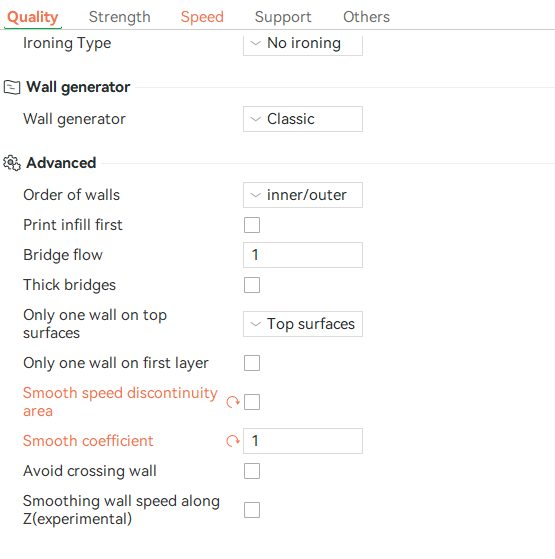The height and width of the screenshot is (559, 555).
Task: Go to the Support tab
Action: (283, 17)
